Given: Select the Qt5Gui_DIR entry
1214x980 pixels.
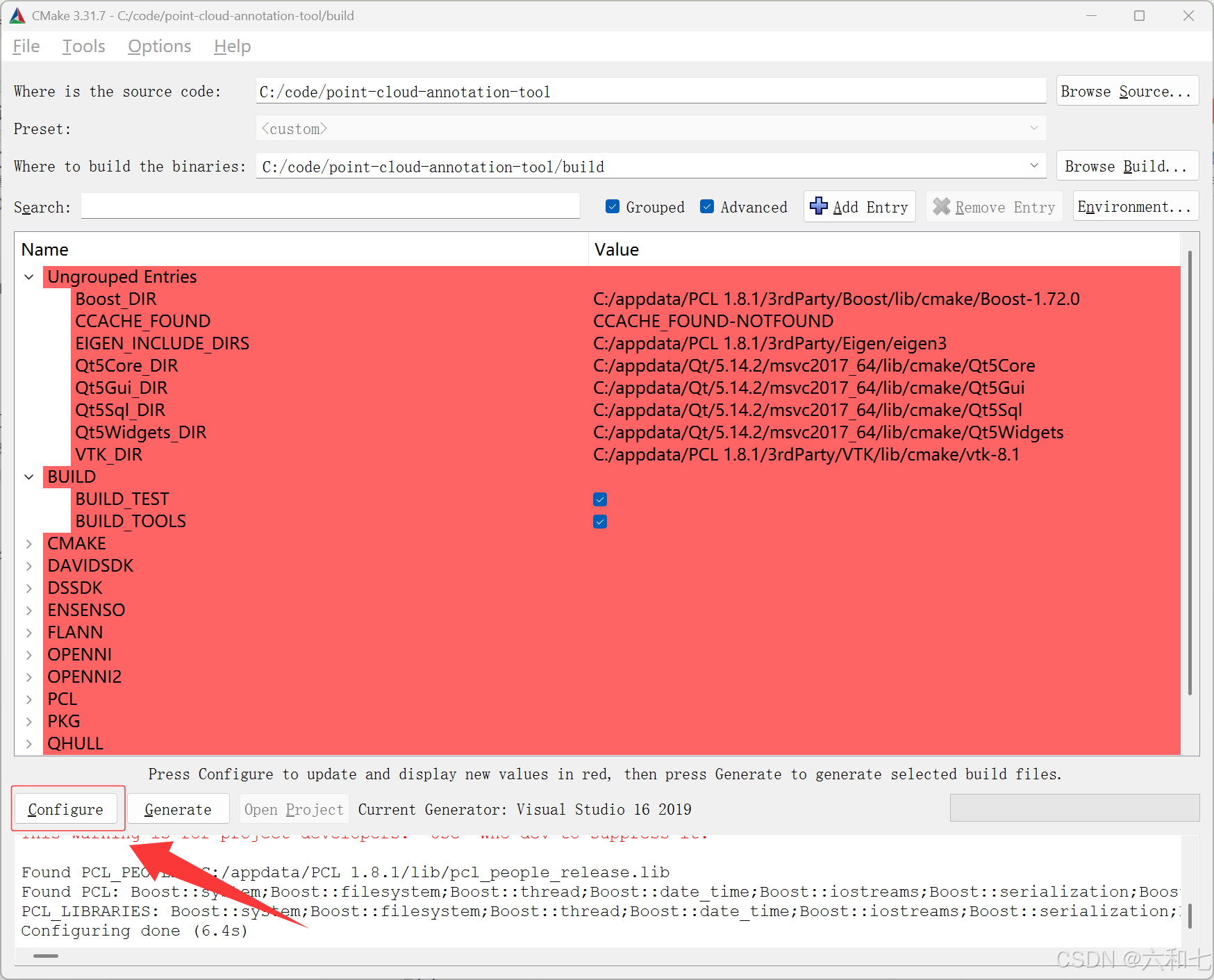Looking at the screenshot, I should click(x=122, y=388).
